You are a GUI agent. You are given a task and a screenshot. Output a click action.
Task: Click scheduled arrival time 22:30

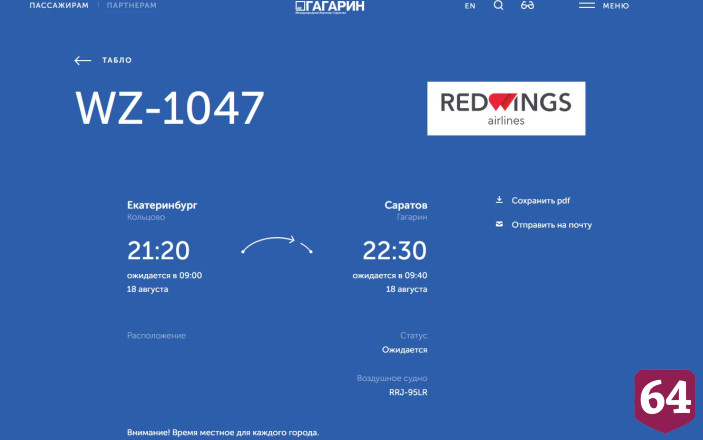[395, 250]
